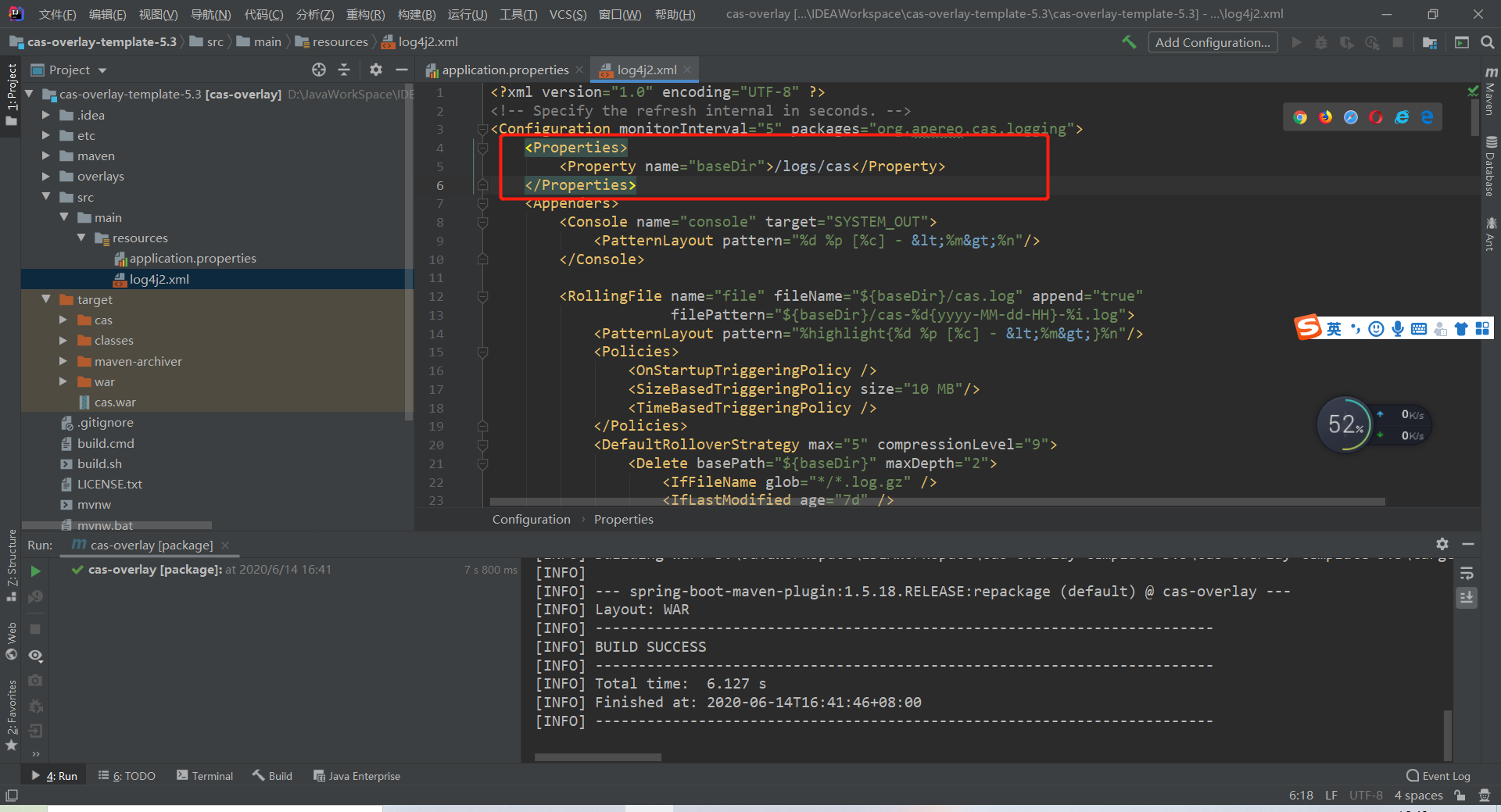1501x812 pixels.
Task: Click the Scroll to End icon in Run console
Action: tap(1467, 598)
